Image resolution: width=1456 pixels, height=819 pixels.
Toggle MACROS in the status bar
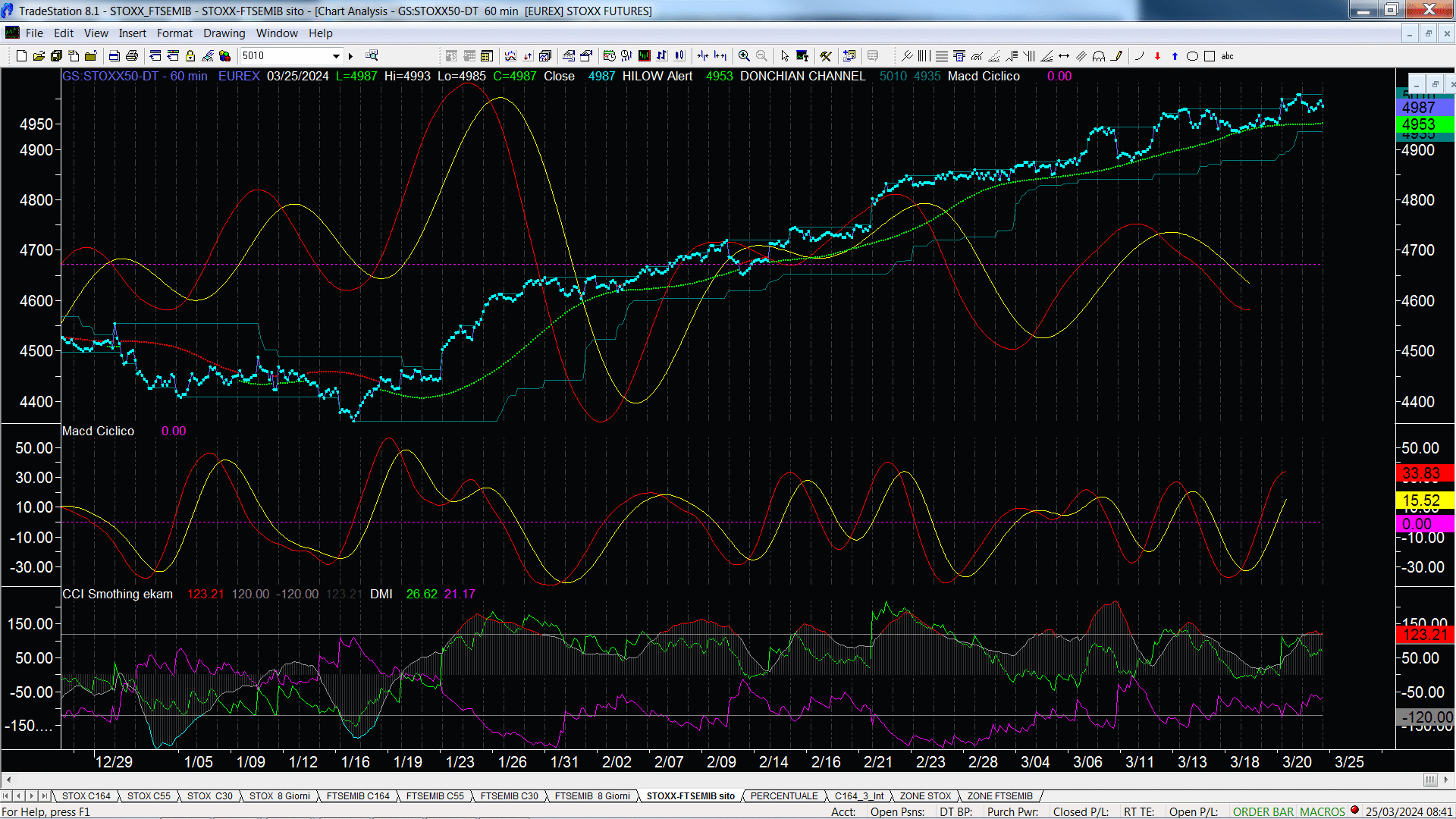[x=1323, y=812]
